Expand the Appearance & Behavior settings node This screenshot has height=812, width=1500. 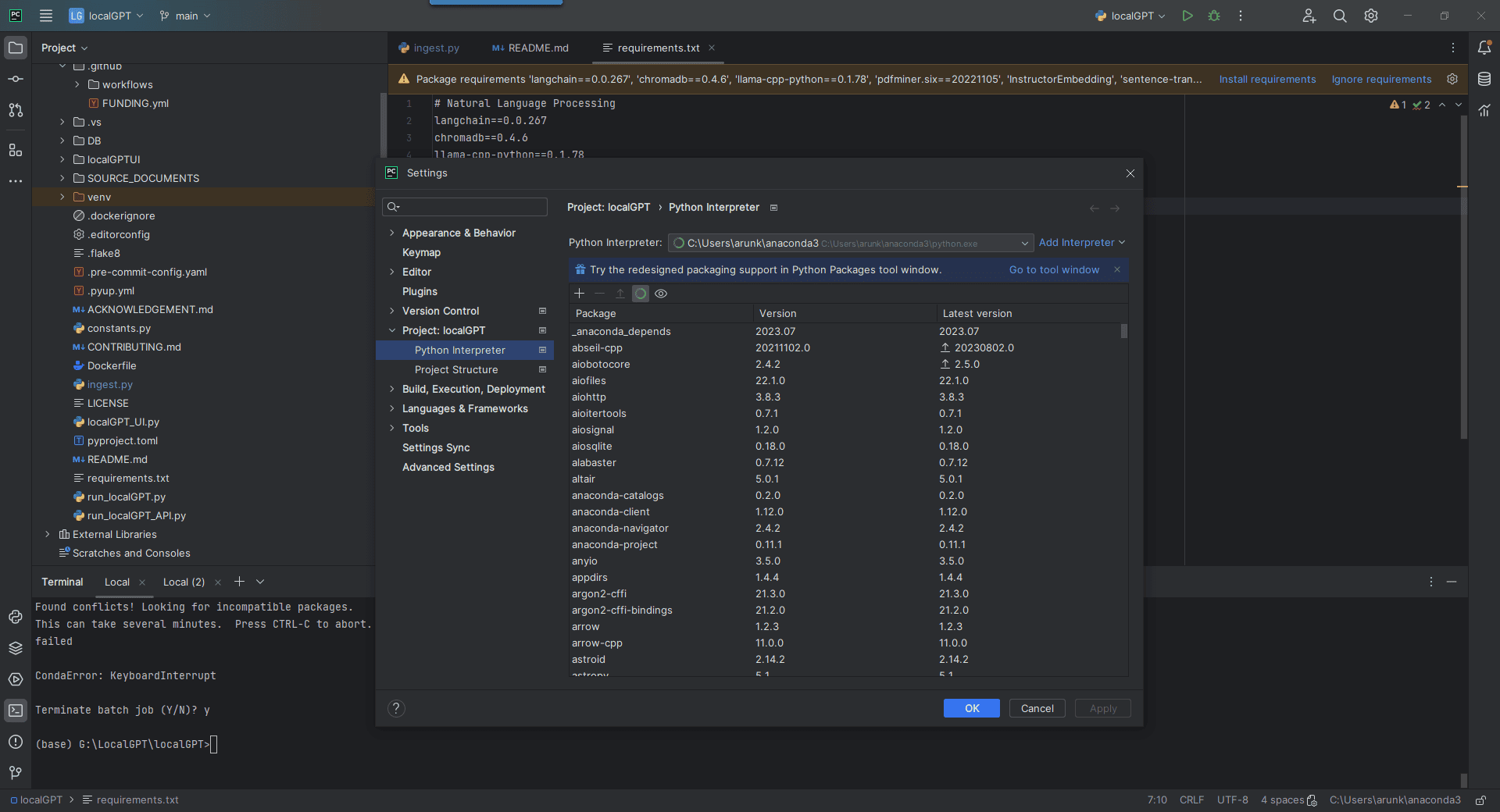[x=392, y=233]
